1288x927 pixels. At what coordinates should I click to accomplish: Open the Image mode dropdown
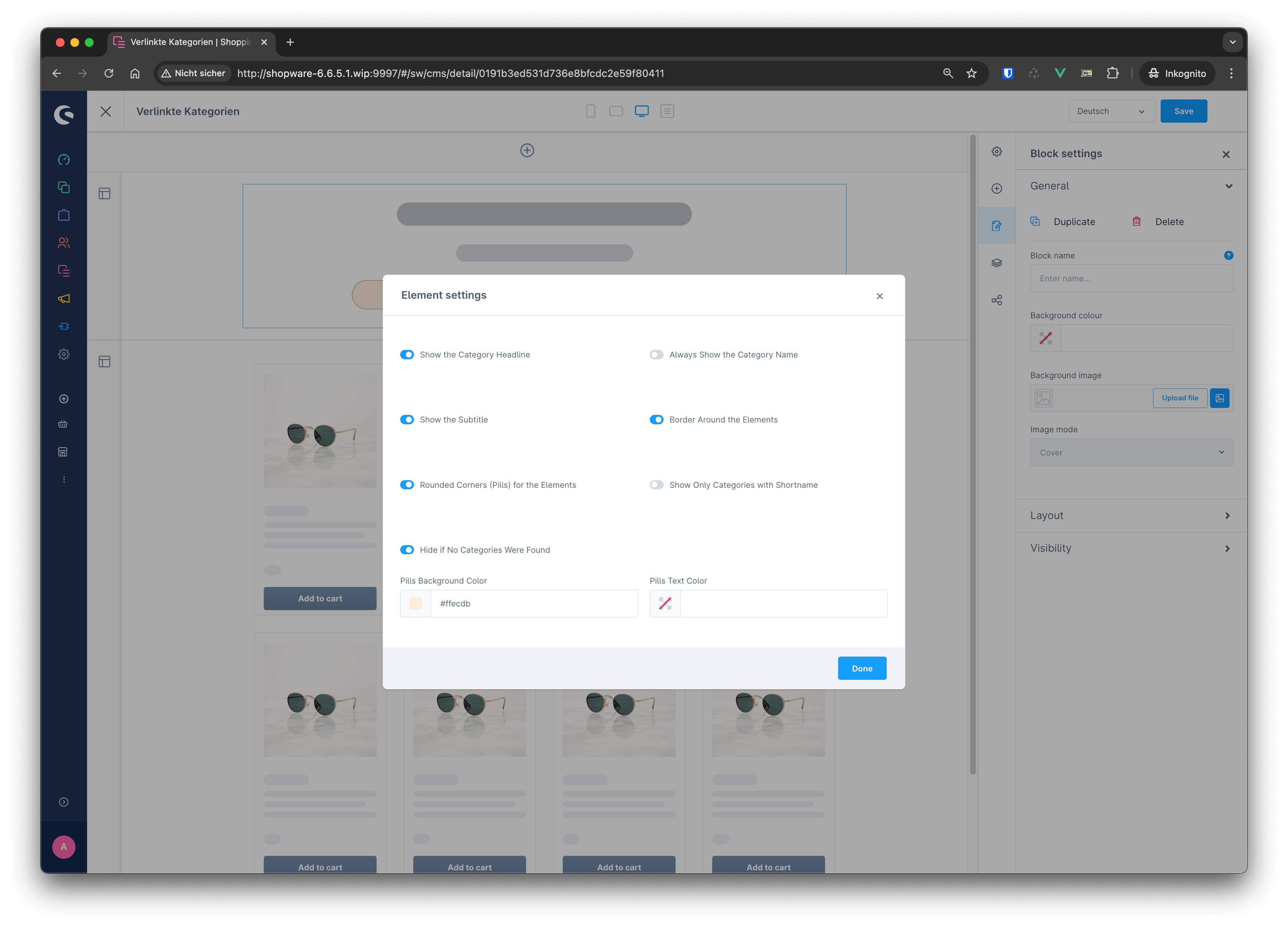(1131, 452)
